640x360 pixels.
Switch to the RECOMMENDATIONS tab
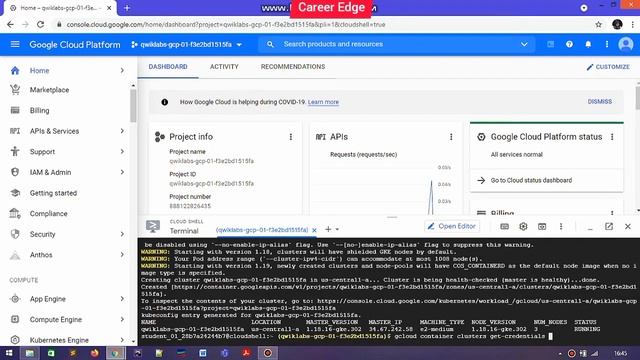[x=293, y=67]
